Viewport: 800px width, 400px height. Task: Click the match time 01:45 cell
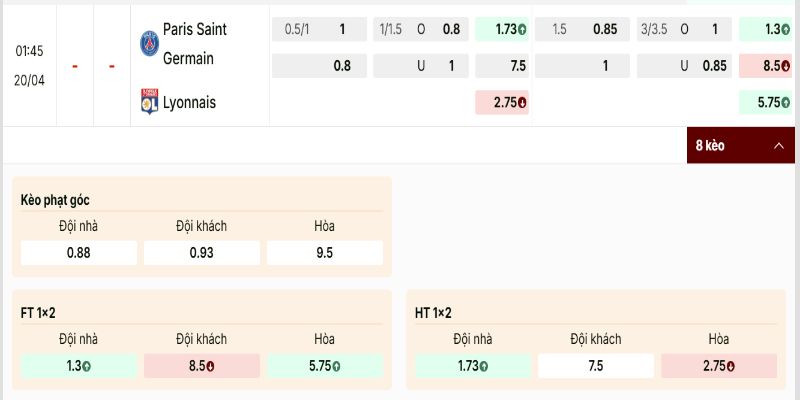click(29, 50)
